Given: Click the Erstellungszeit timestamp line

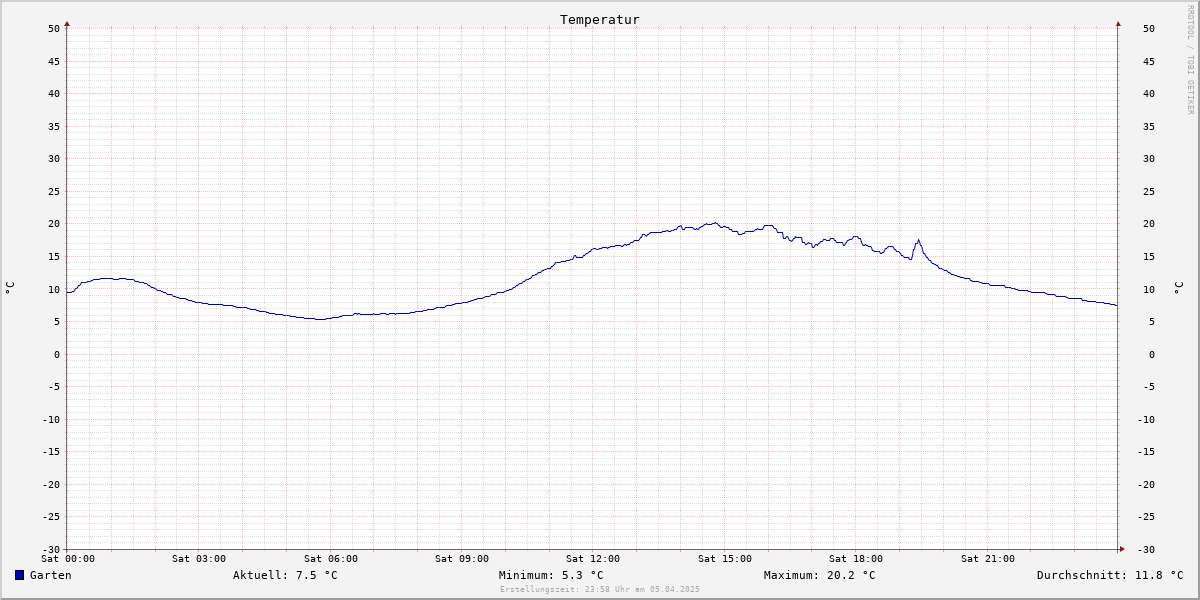Looking at the screenshot, I should pyautogui.click(x=600, y=589).
